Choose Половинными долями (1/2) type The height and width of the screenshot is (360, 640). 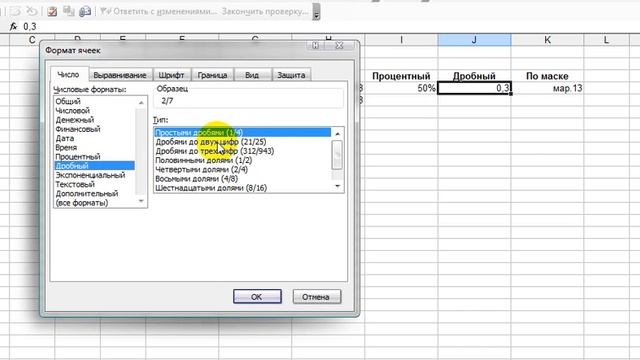(x=243, y=160)
